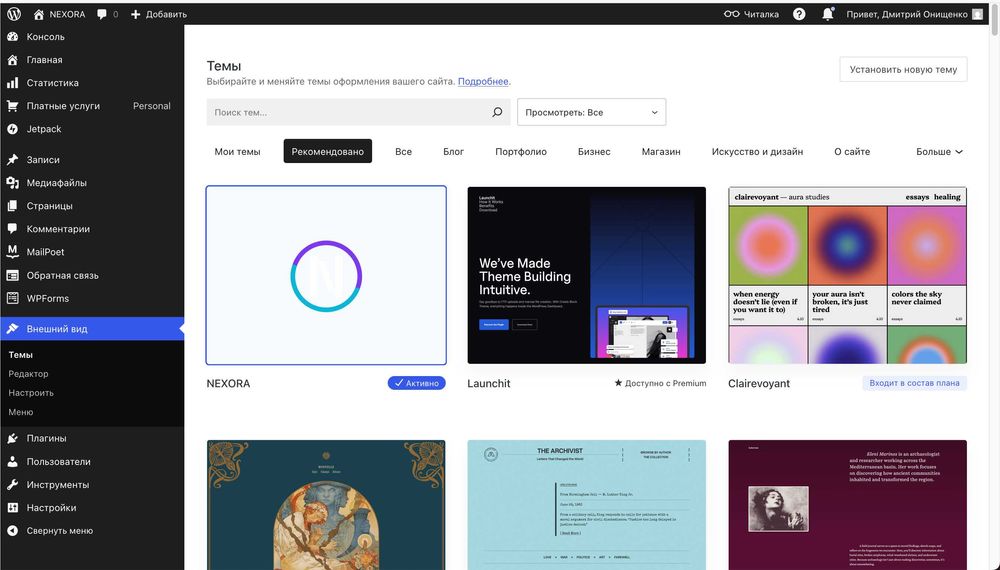Click the WordPress logo icon
The height and width of the screenshot is (570, 1000).
pos(14,14)
